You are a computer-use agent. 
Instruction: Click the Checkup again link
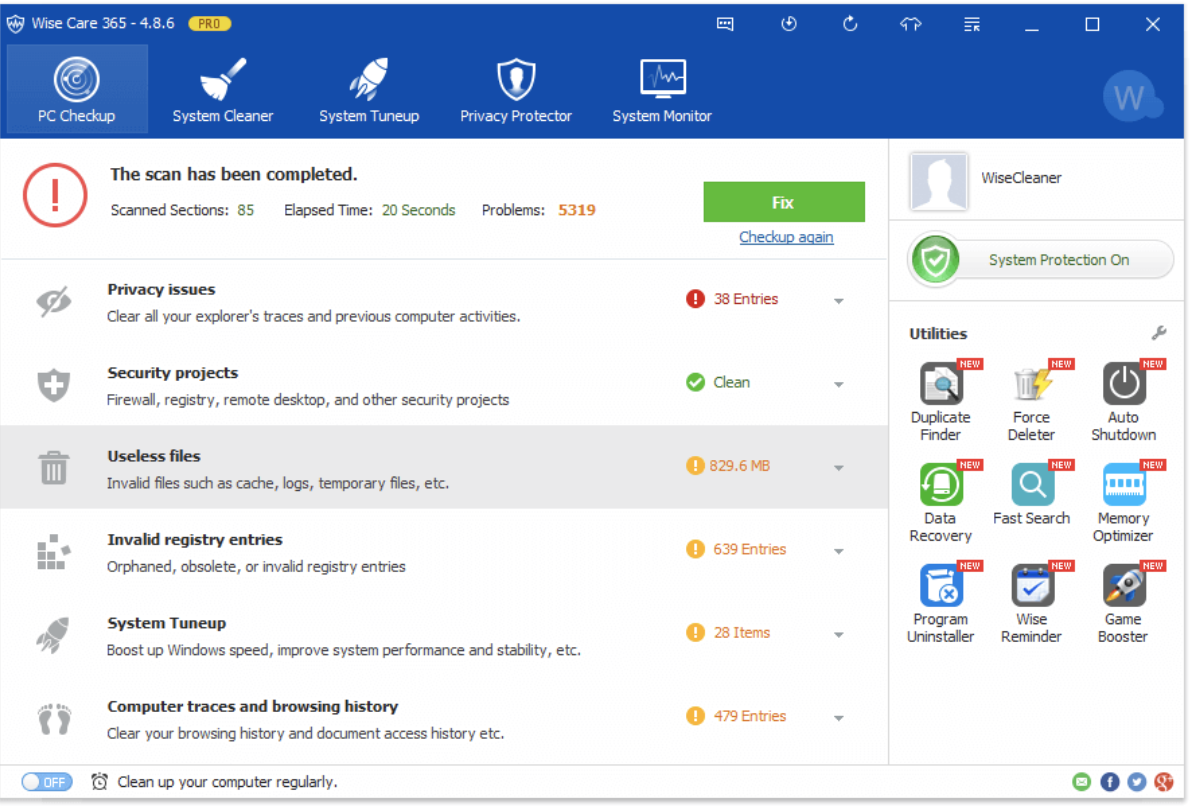coord(786,237)
